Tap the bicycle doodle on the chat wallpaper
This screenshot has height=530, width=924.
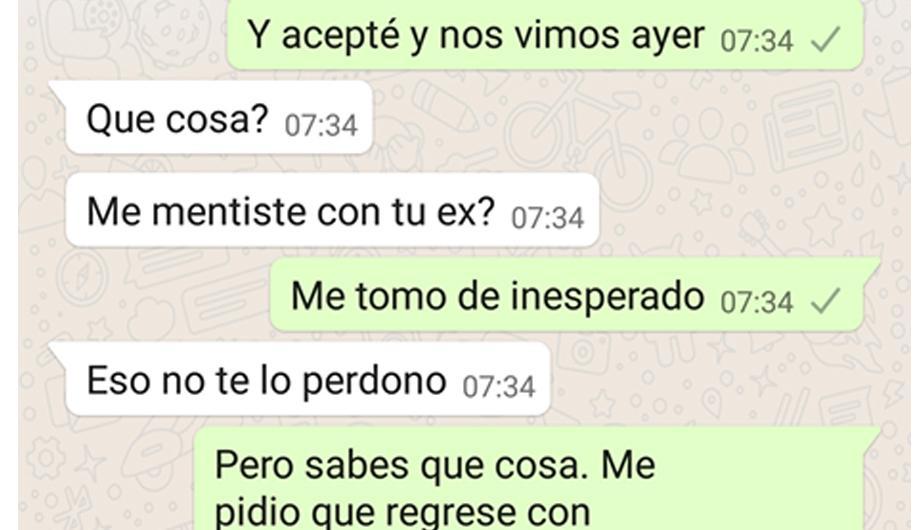tap(580, 139)
